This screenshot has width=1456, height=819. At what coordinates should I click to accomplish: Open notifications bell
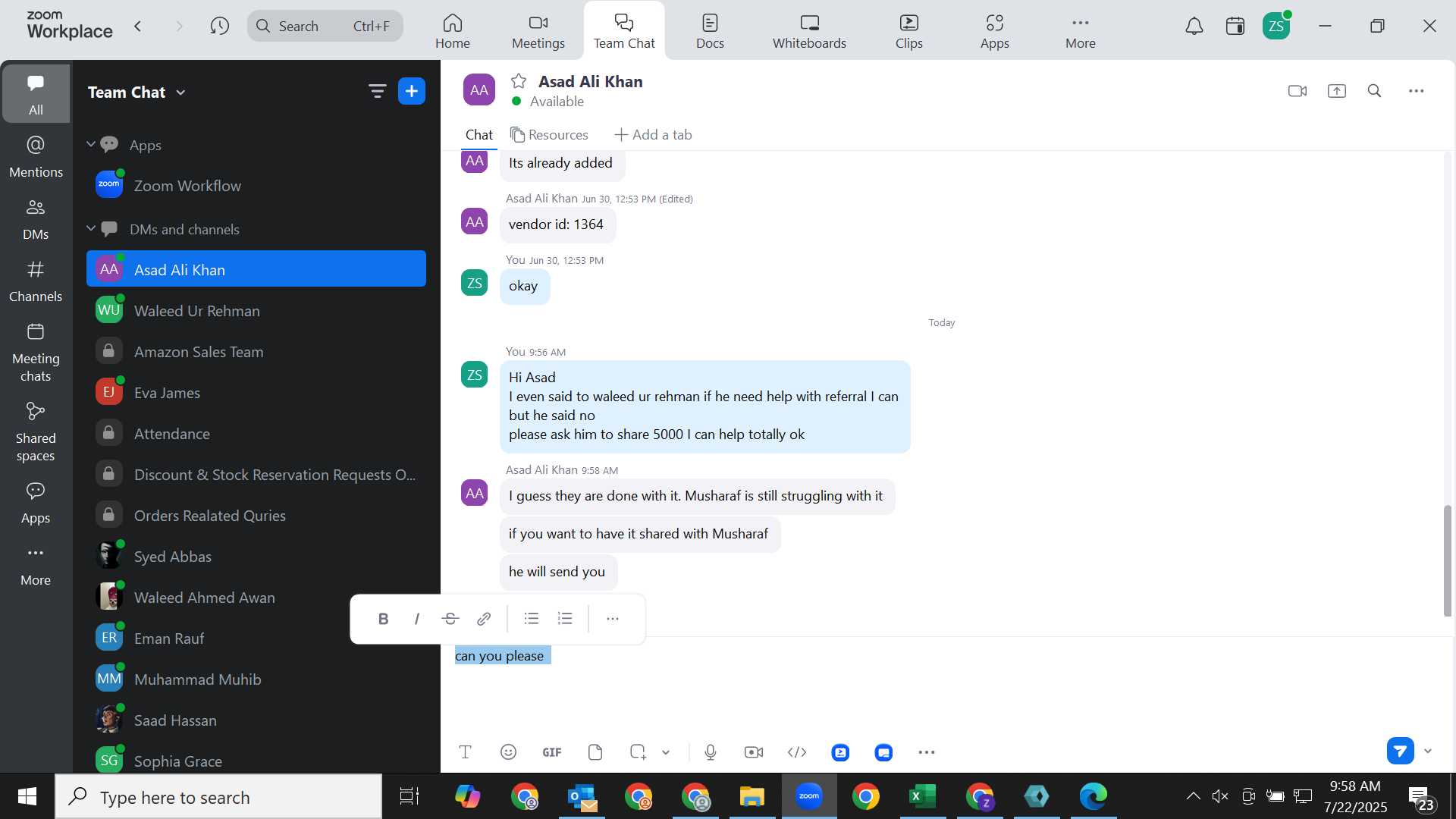1194,27
